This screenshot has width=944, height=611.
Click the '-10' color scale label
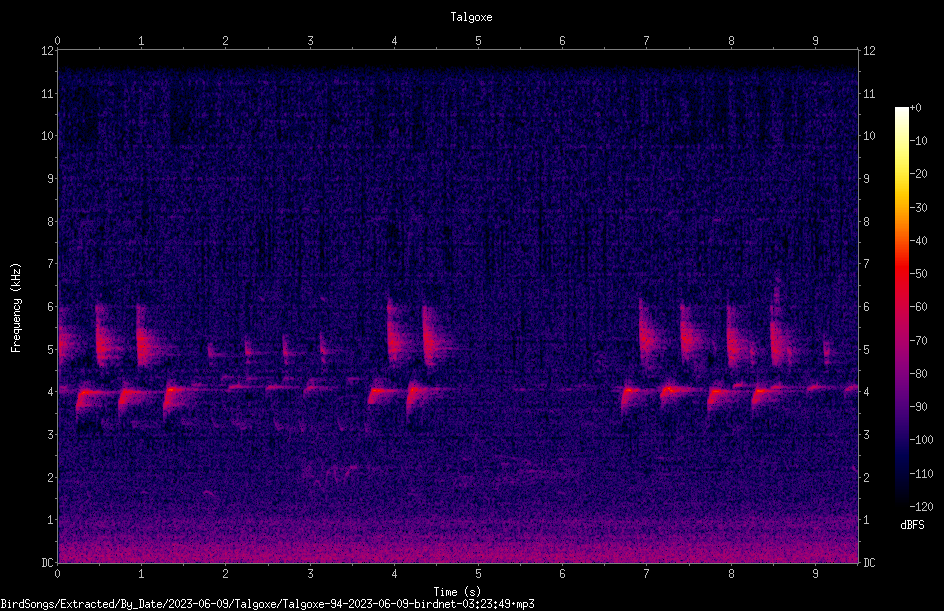click(918, 141)
